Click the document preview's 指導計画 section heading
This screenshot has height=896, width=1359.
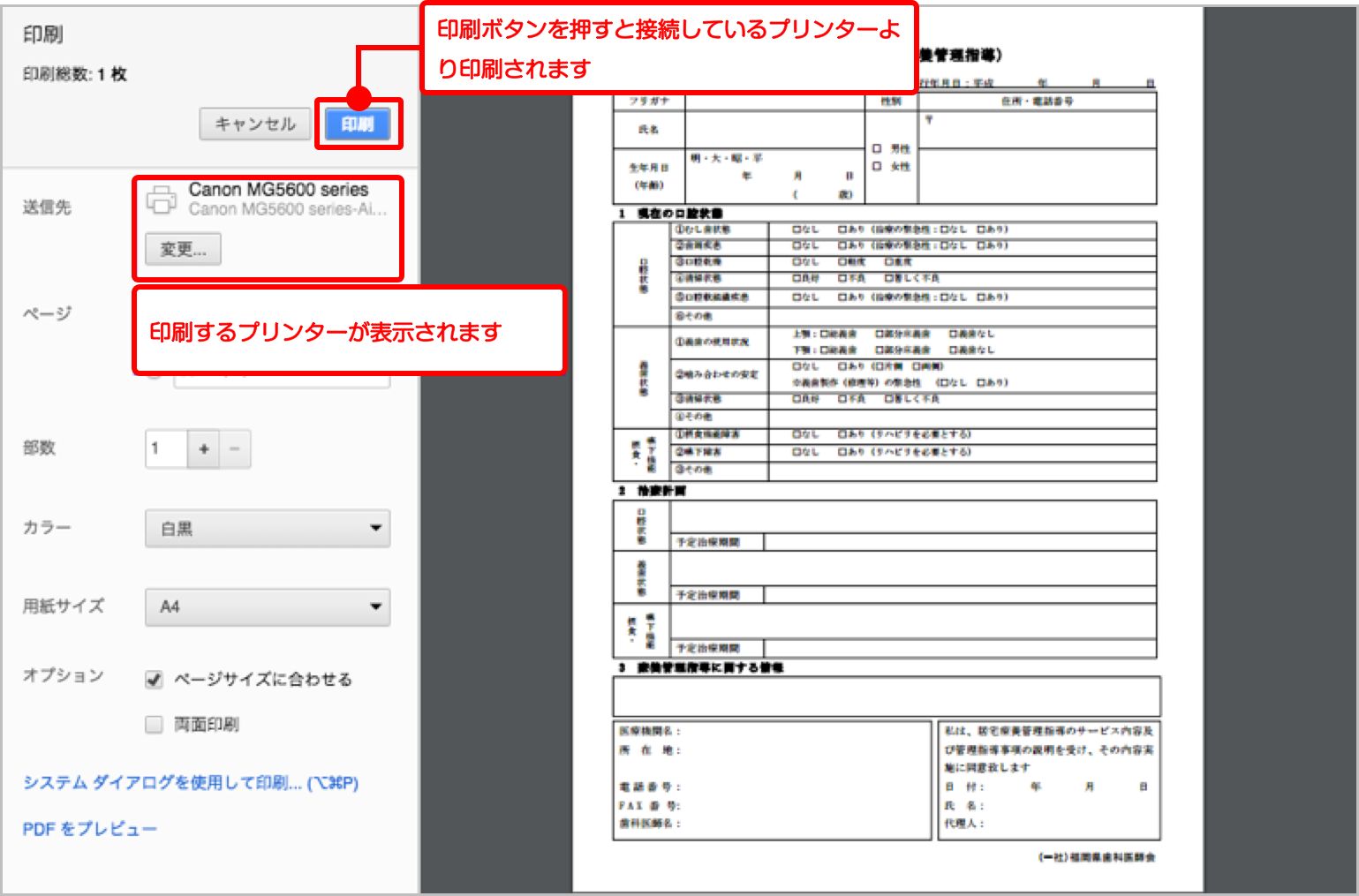tap(661, 491)
